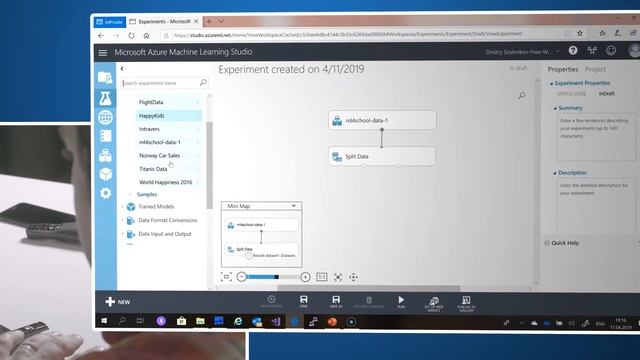Viewport: 640px width, 360px height.
Task: Select the Experiments browser tab
Action: (163, 22)
